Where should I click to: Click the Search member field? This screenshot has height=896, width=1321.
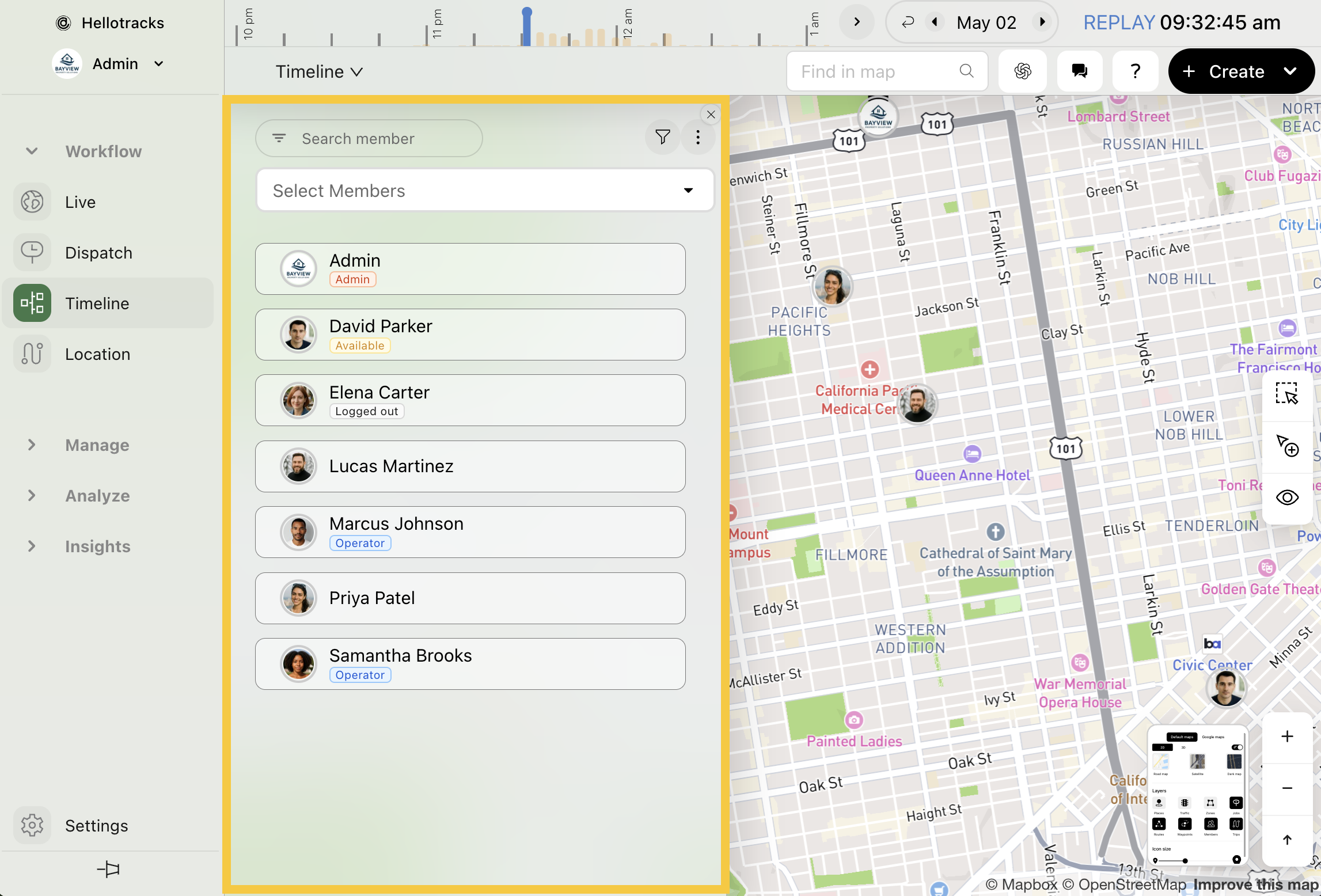point(369,138)
